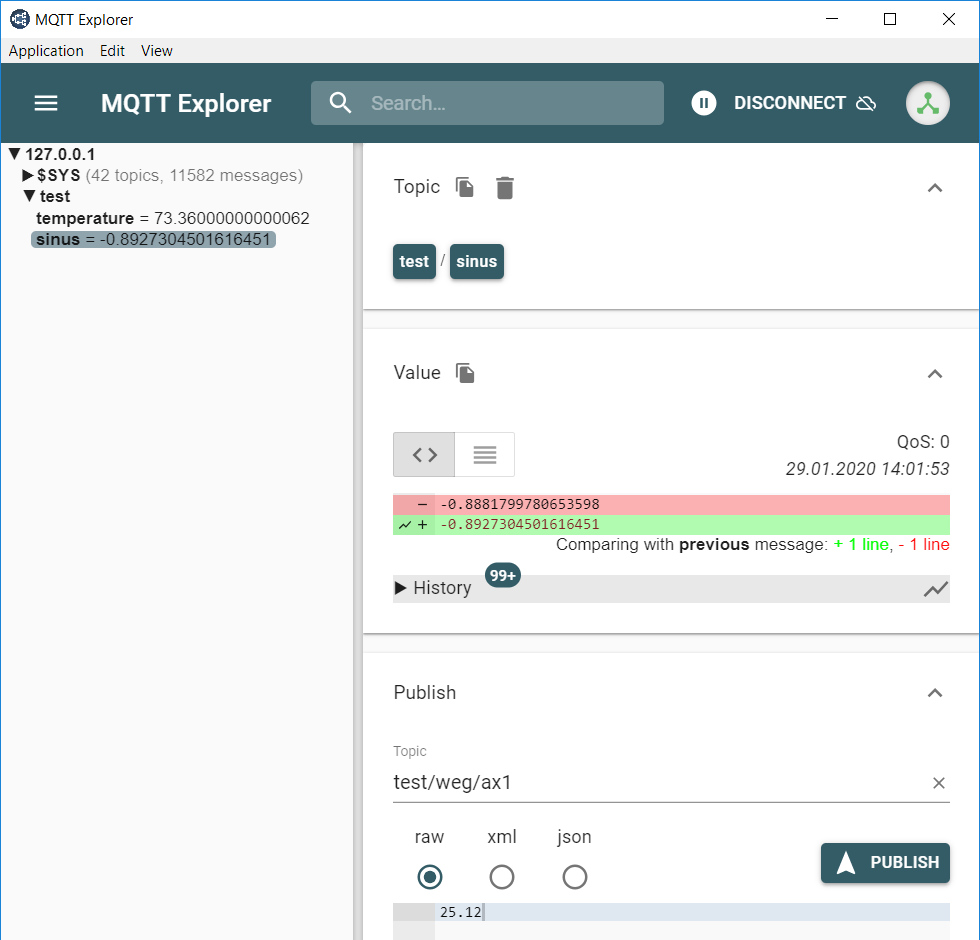Viewport: 980px width, 940px height.
Task: Clear the publish topic field
Action: [939, 783]
